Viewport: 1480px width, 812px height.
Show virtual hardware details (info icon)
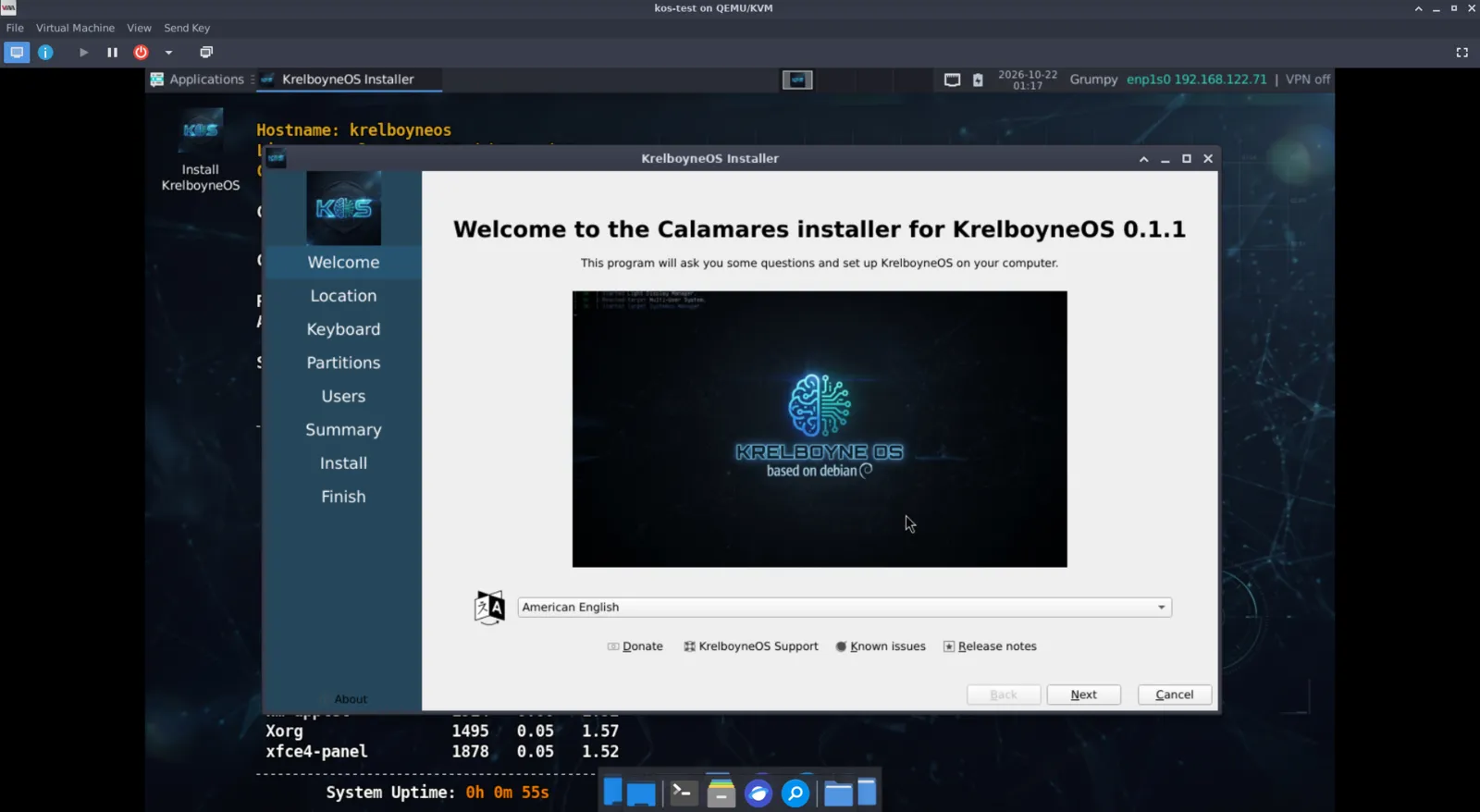45,53
